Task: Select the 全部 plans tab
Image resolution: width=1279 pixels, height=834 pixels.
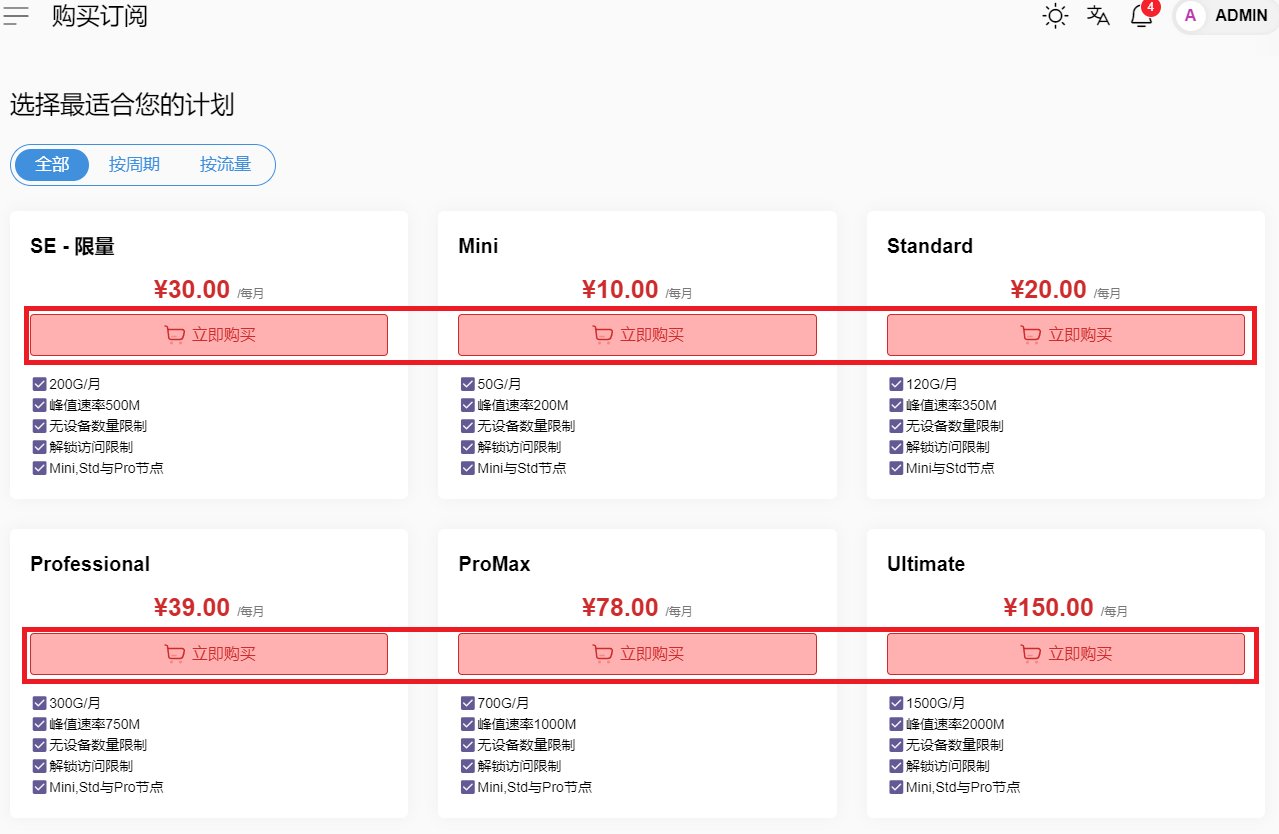Action: pyautogui.click(x=52, y=165)
